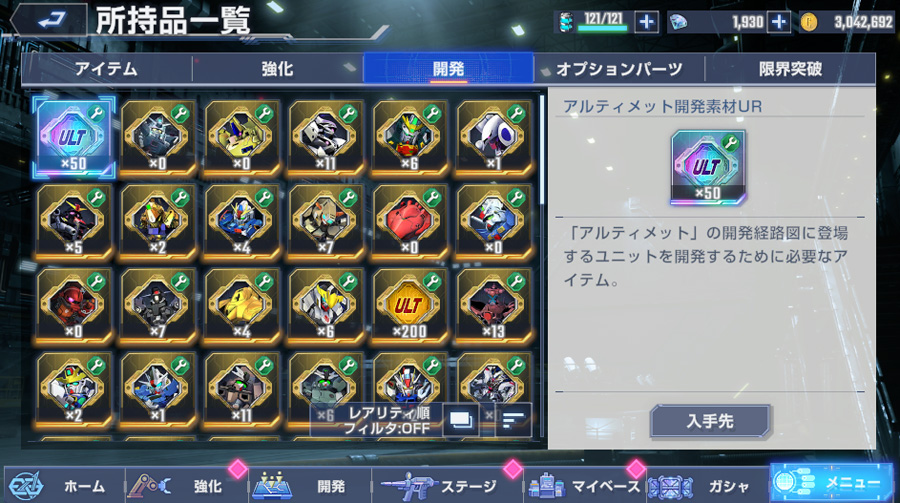Open the sort order icon button
The height and width of the screenshot is (503, 900).
click(513, 420)
